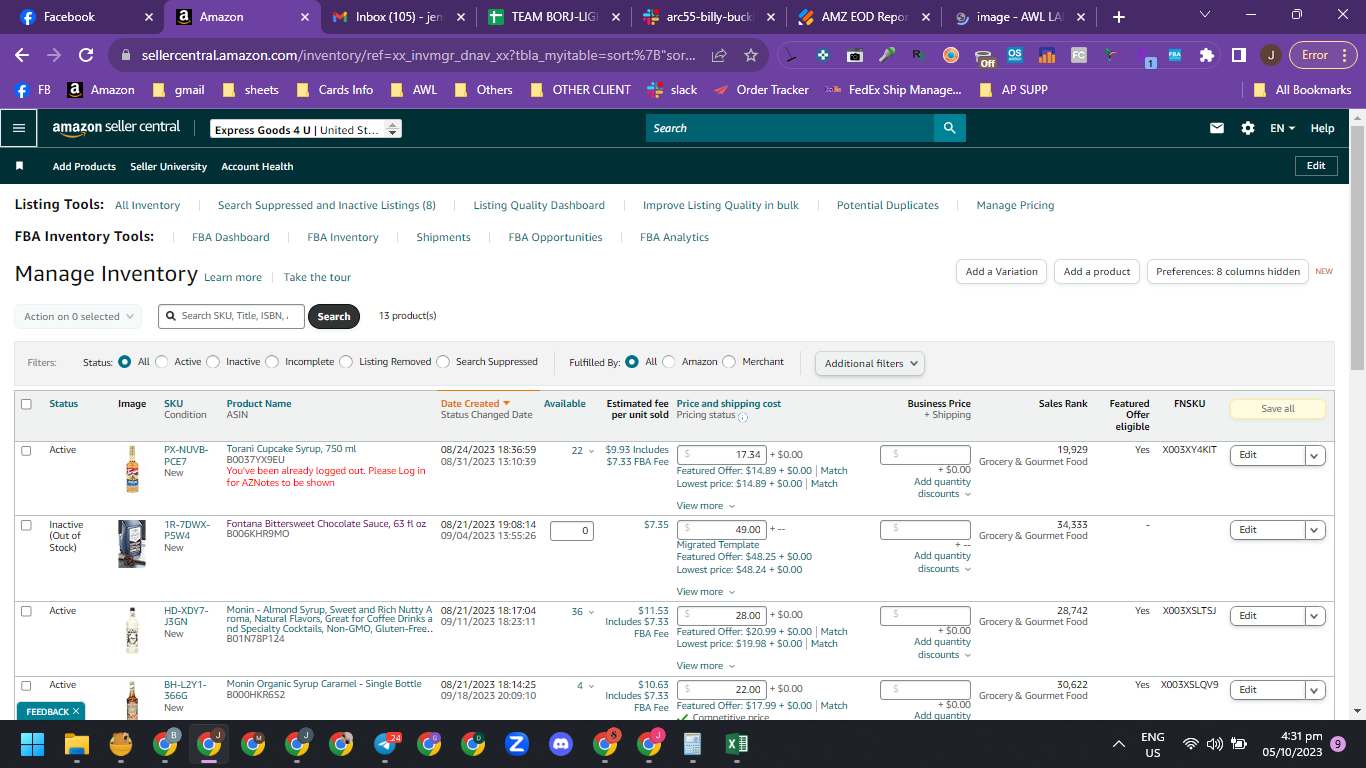The image size is (1366, 768).
Task: Switch to the AMZ EOD Report tab
Action: tap(862, 17)
